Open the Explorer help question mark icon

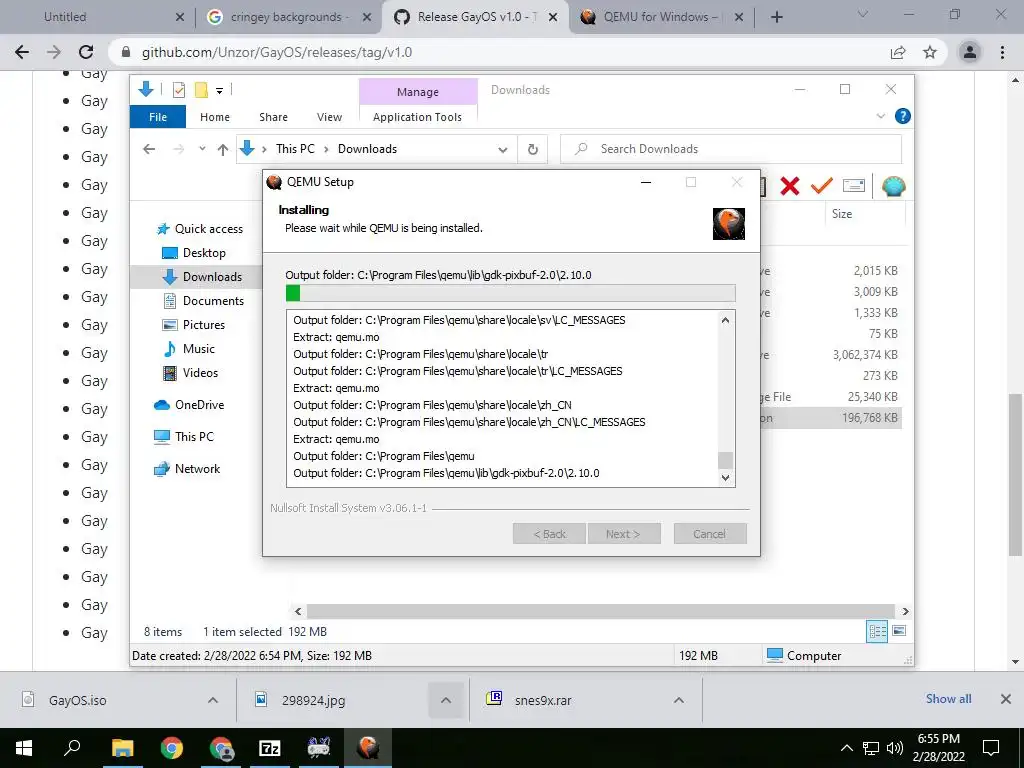click(x=903, y=116)
